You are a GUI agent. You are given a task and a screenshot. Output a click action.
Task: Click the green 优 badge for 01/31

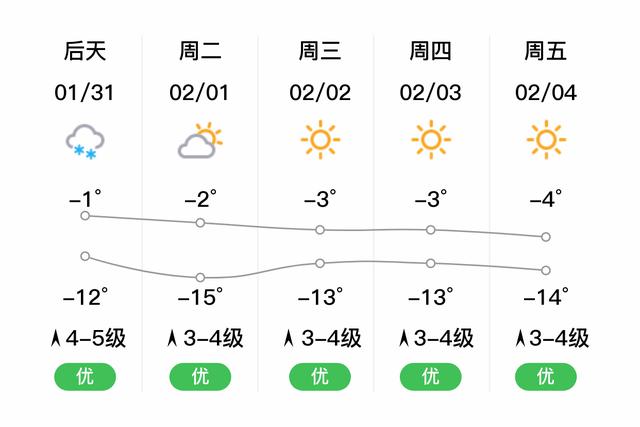pos(85,376)
